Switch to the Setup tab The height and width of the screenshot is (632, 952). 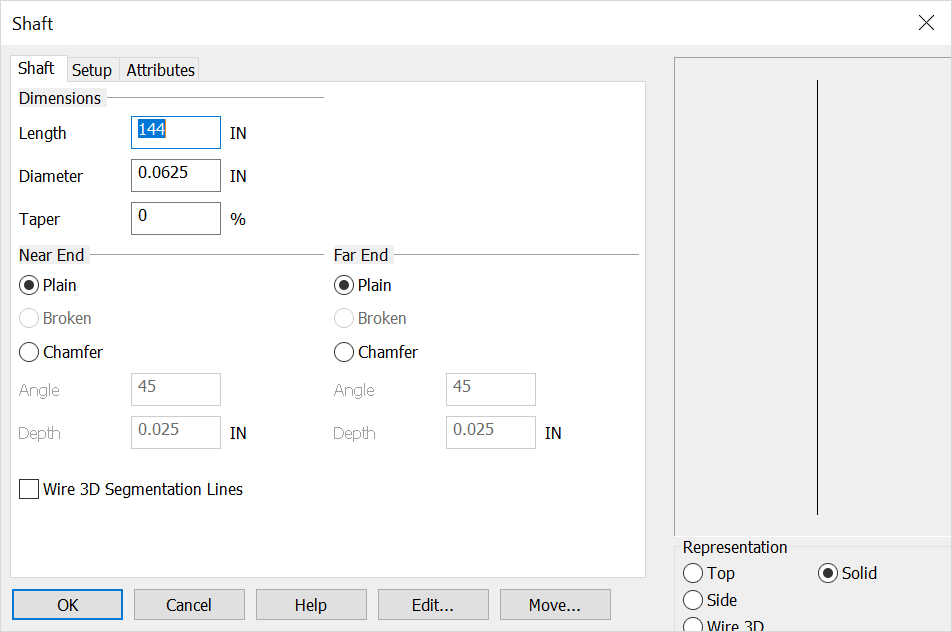[x=92, y=69]
